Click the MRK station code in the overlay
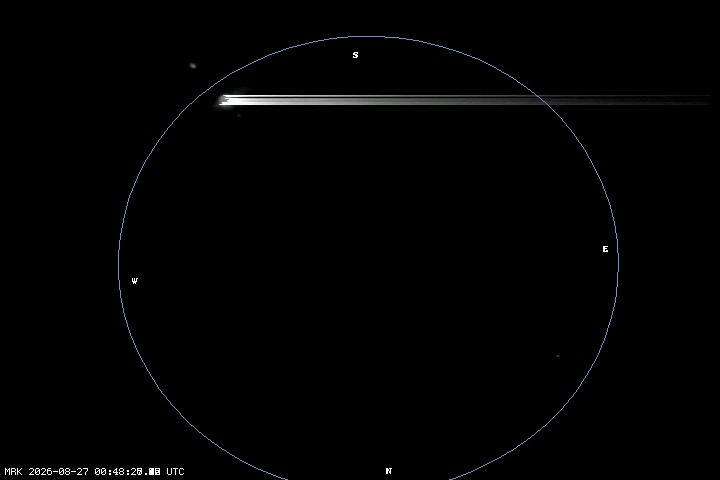This screenshot has width=720, height=480. [13, 472]
